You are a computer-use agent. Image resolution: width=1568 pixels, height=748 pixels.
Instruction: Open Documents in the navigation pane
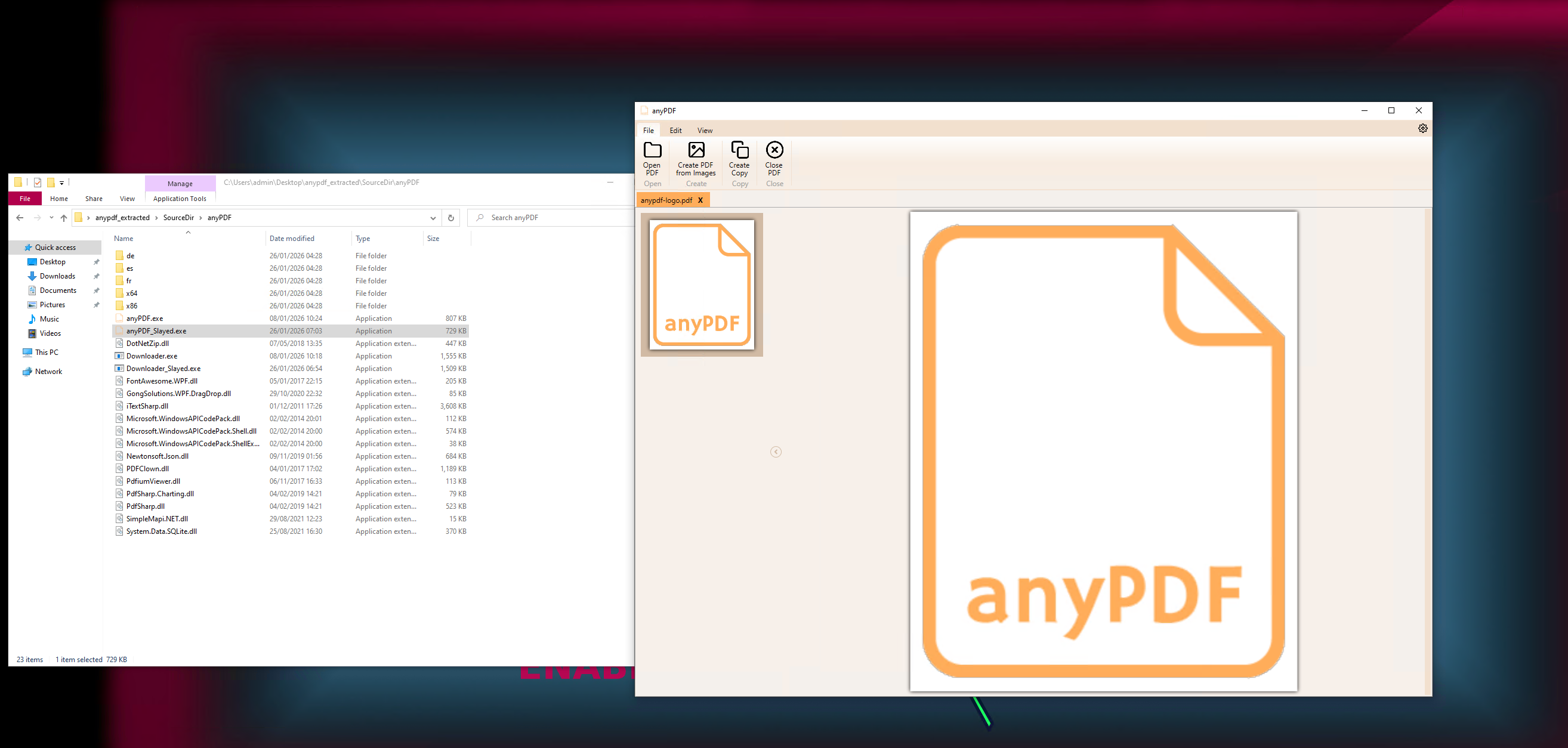58,290
